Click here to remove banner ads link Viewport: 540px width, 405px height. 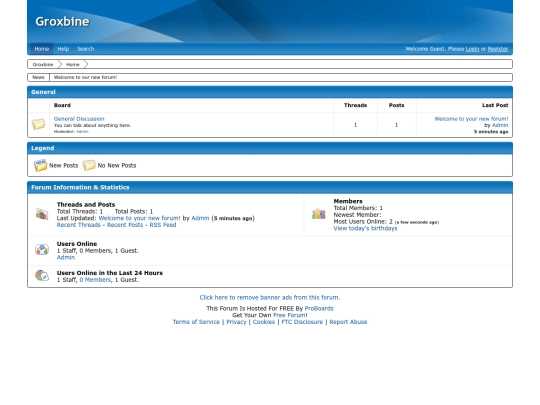270,297
